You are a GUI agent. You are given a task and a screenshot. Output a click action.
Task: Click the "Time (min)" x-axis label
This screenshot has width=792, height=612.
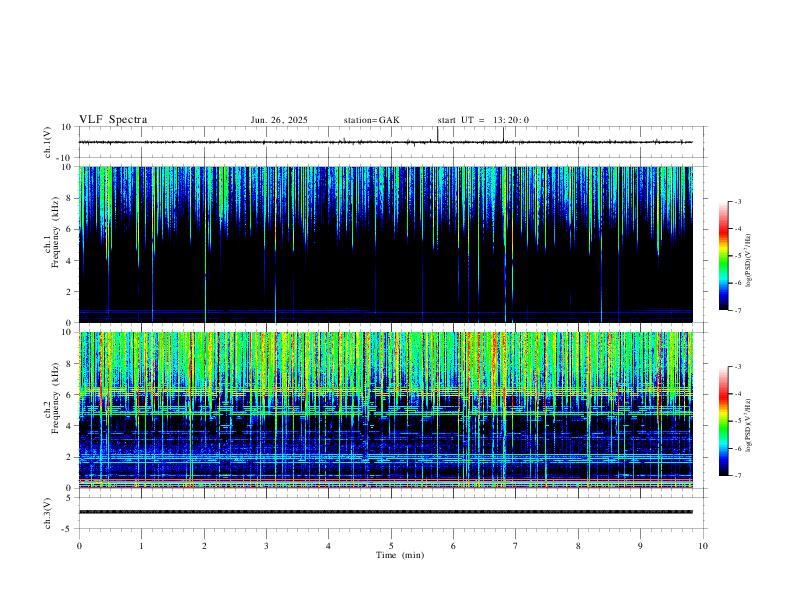point(400,555)
